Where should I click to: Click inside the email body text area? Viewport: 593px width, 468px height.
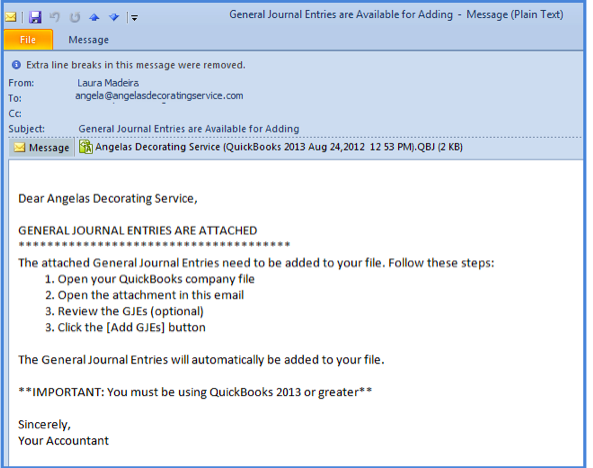pos(296,313)
